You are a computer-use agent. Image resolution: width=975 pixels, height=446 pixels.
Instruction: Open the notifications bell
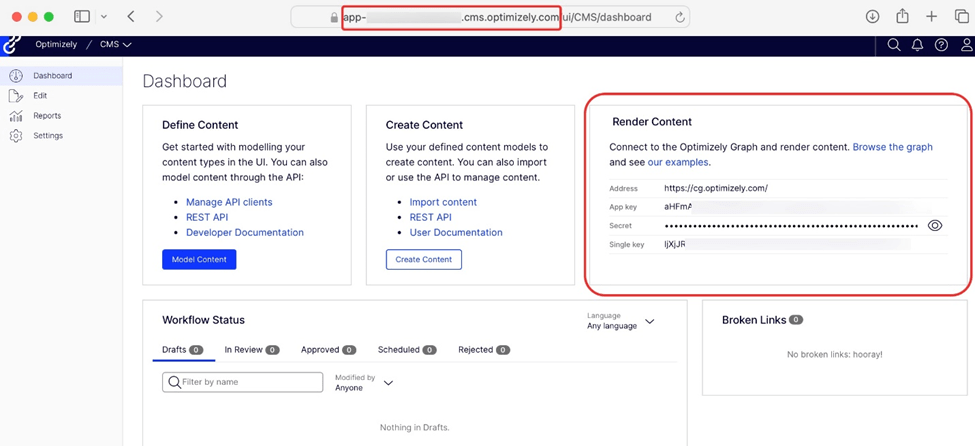coord(917,45)
